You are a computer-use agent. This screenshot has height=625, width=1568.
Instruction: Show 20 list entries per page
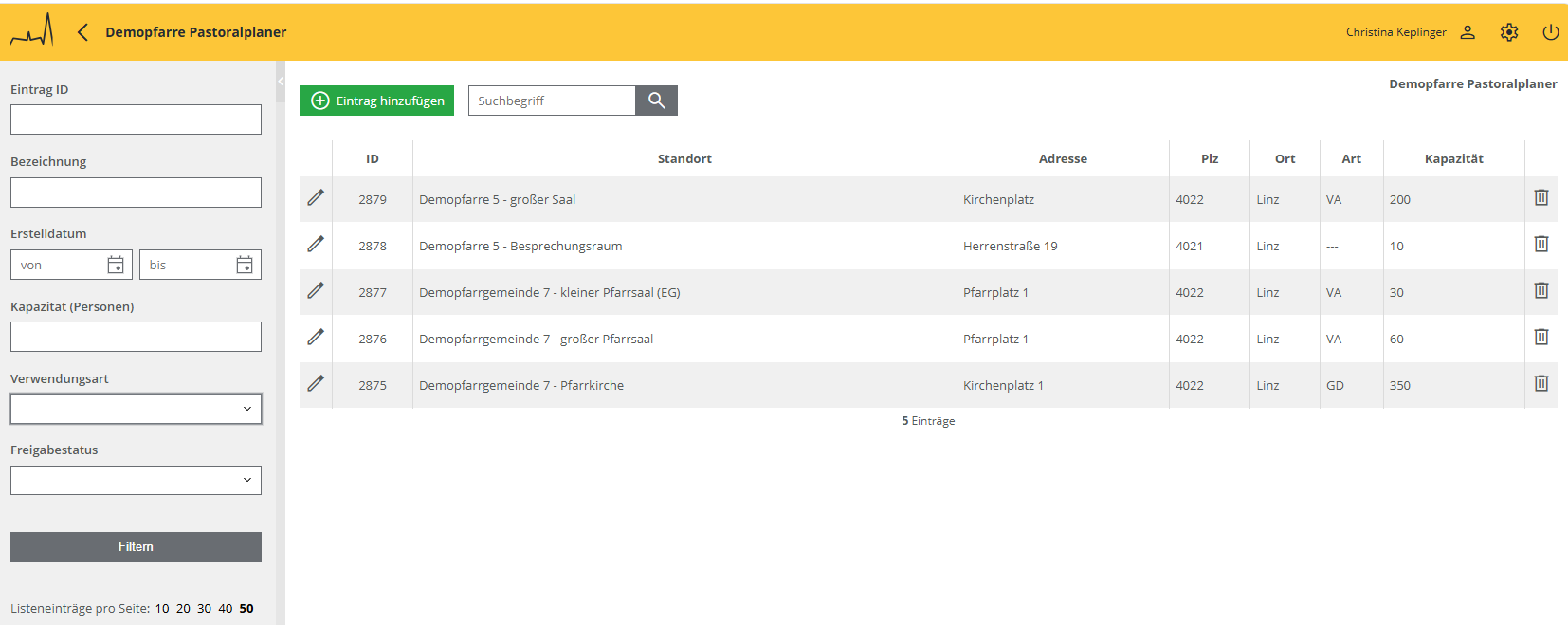coord(183,609)
